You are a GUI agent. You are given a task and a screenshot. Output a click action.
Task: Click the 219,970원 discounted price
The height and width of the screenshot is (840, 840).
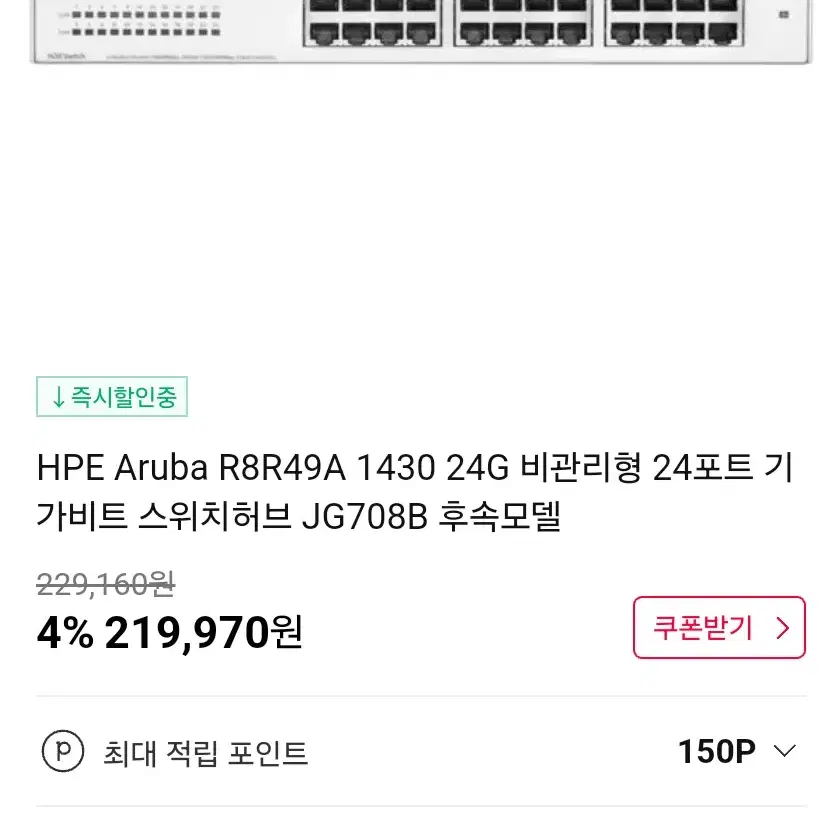coord(204,633)
